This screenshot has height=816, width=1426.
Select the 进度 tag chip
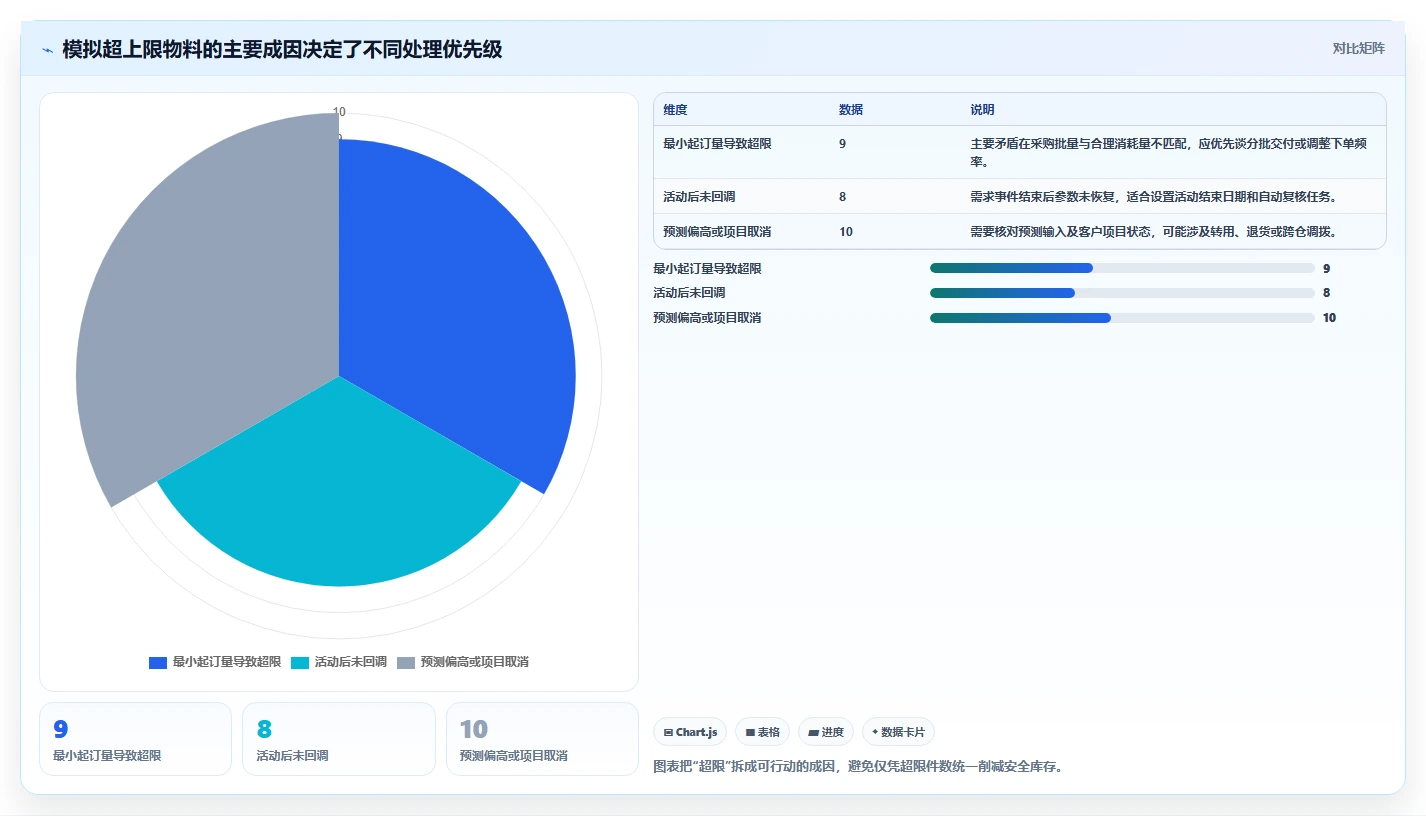coord(825,732)
